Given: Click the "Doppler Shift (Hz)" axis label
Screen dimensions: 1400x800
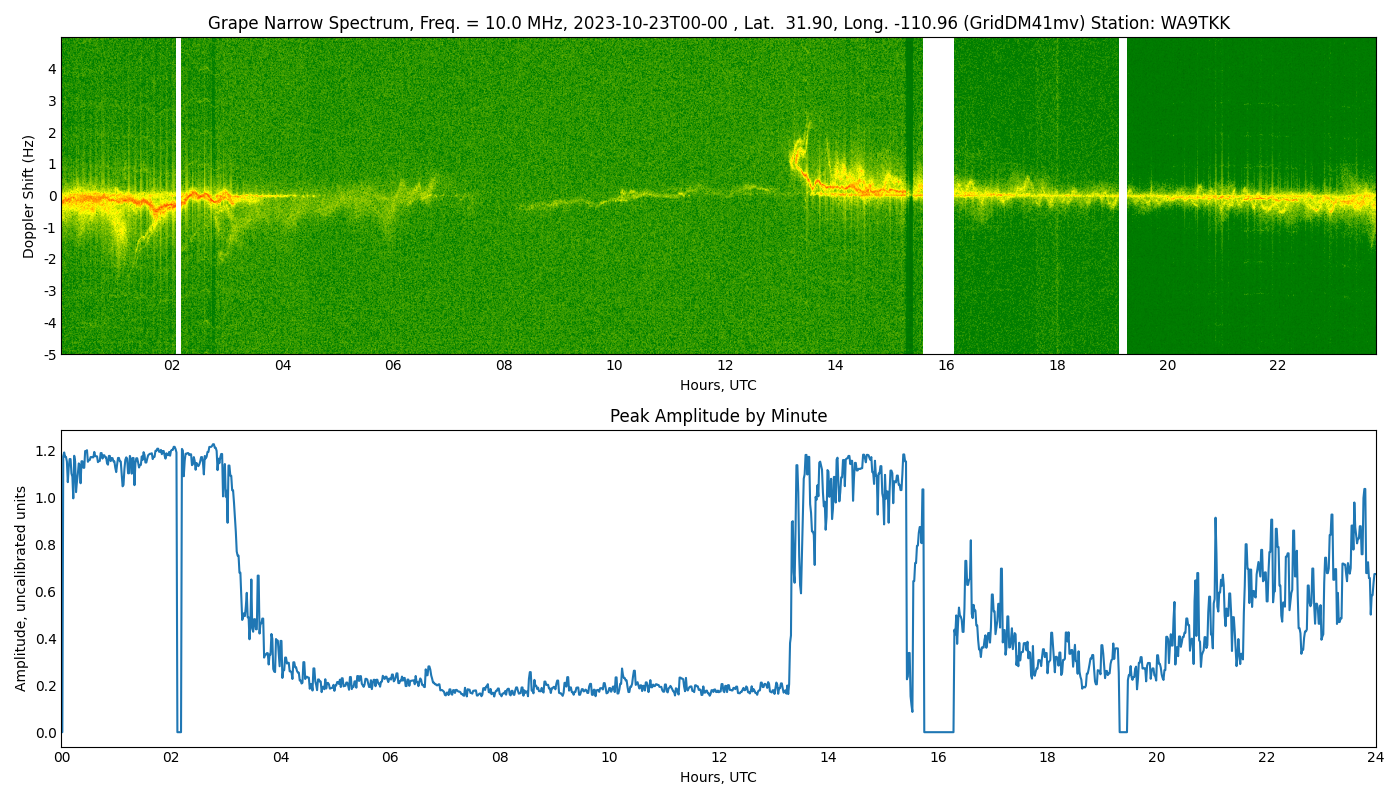Looking at the screenshot, I should [x=29, y=196].
